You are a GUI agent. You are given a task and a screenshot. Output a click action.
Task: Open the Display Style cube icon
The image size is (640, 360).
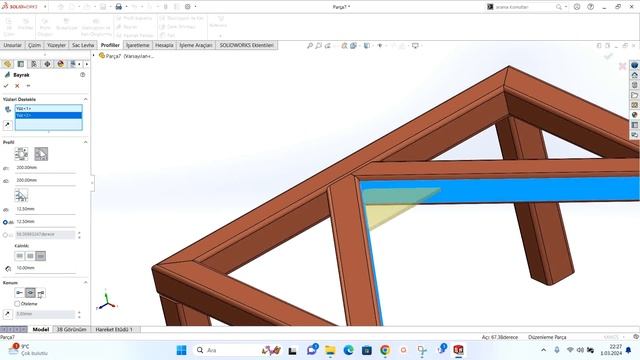367,46
